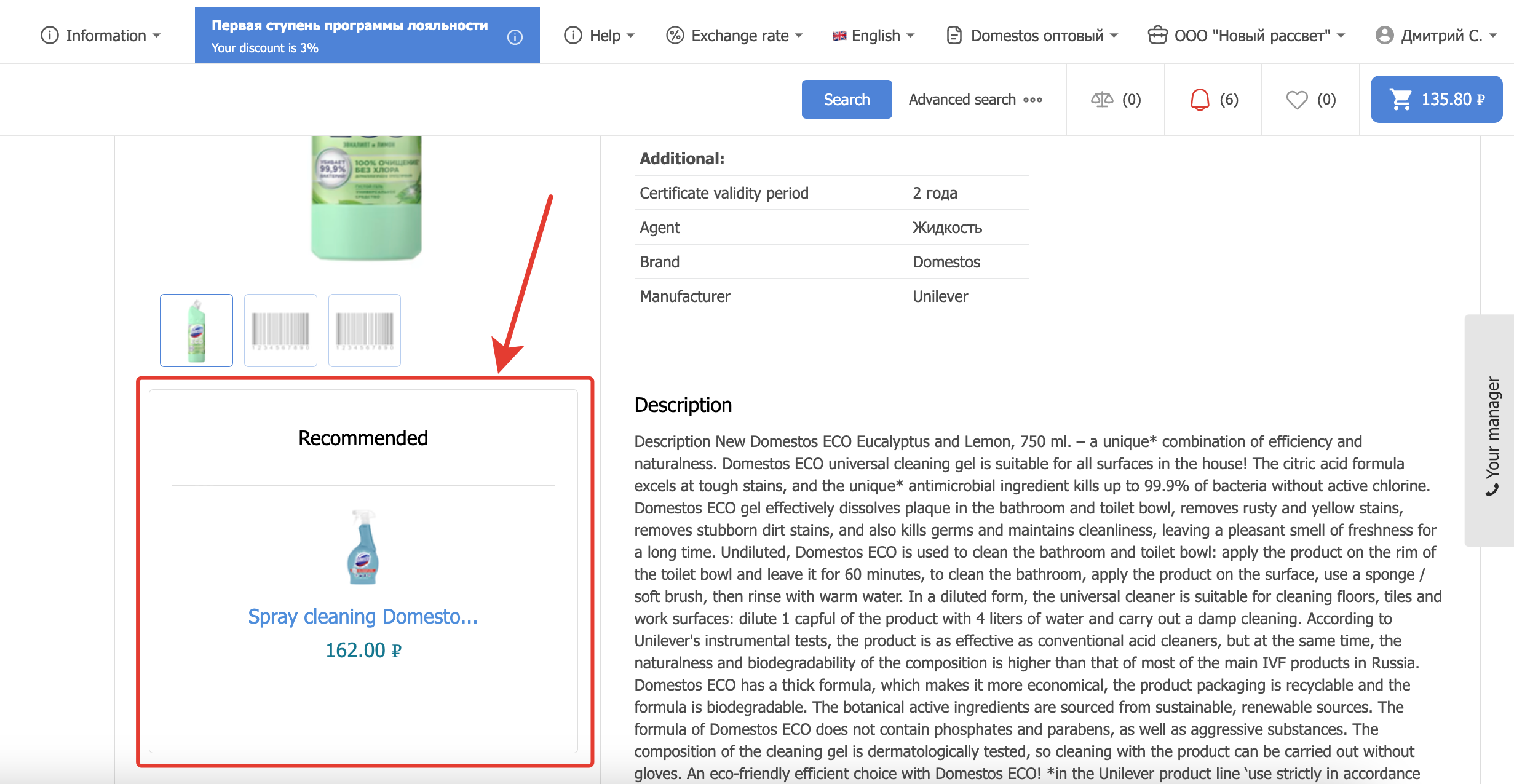Click the shopping cart icon showing 135.80 ₽
Screen dimensions: 1514x784
tap(1401, 100)
